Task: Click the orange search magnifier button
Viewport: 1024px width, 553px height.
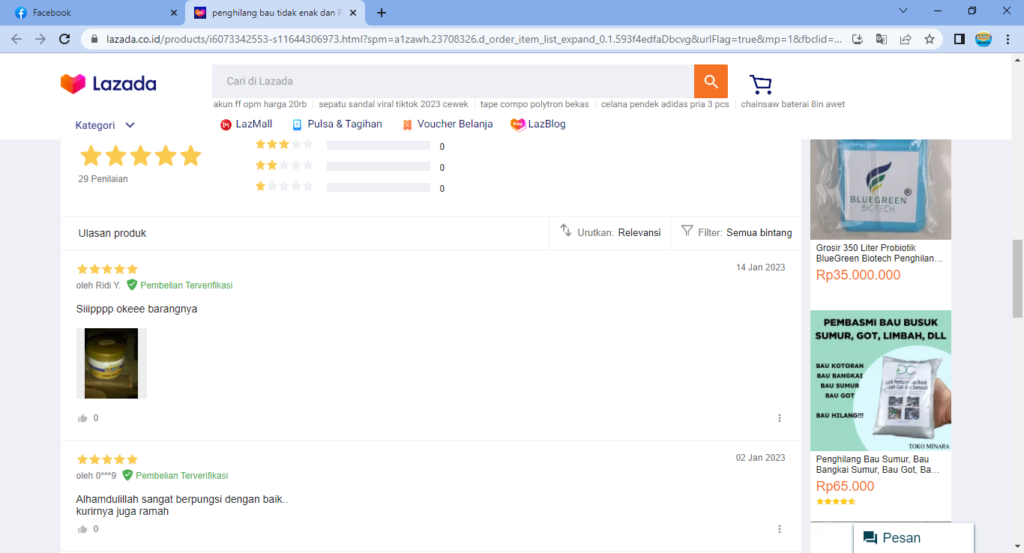Action: 710,81
